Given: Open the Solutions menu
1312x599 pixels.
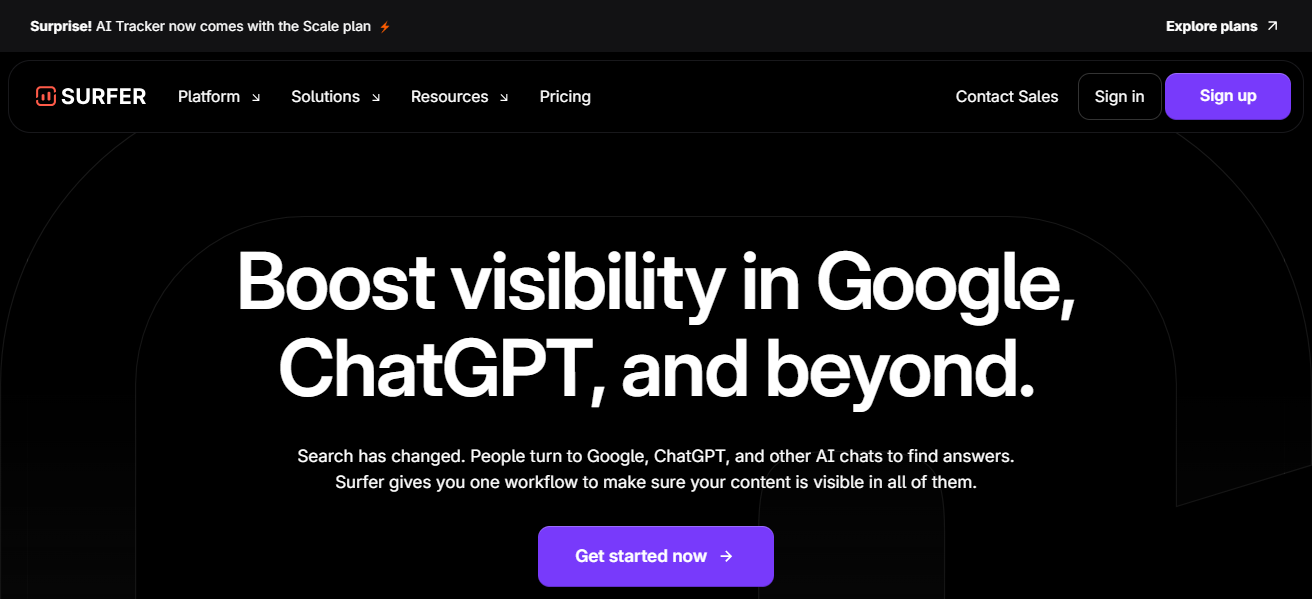Looking at the screenshot, I should tap(336, 97).
